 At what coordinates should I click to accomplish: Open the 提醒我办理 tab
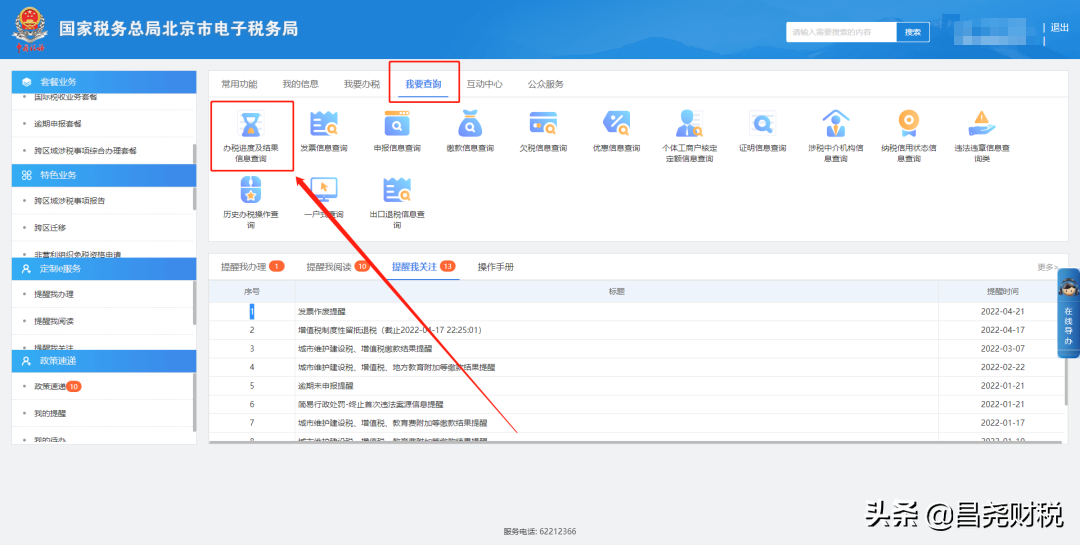tap(244, 267)
